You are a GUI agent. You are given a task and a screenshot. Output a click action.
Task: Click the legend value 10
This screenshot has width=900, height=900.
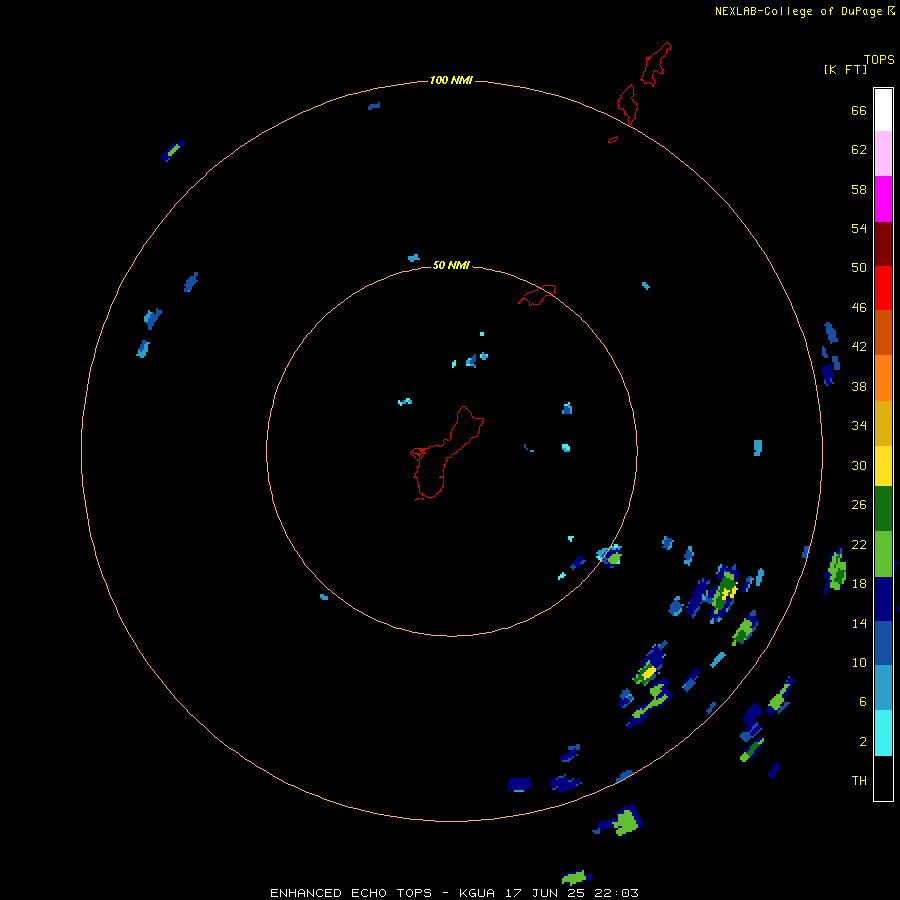coord(859,663)
